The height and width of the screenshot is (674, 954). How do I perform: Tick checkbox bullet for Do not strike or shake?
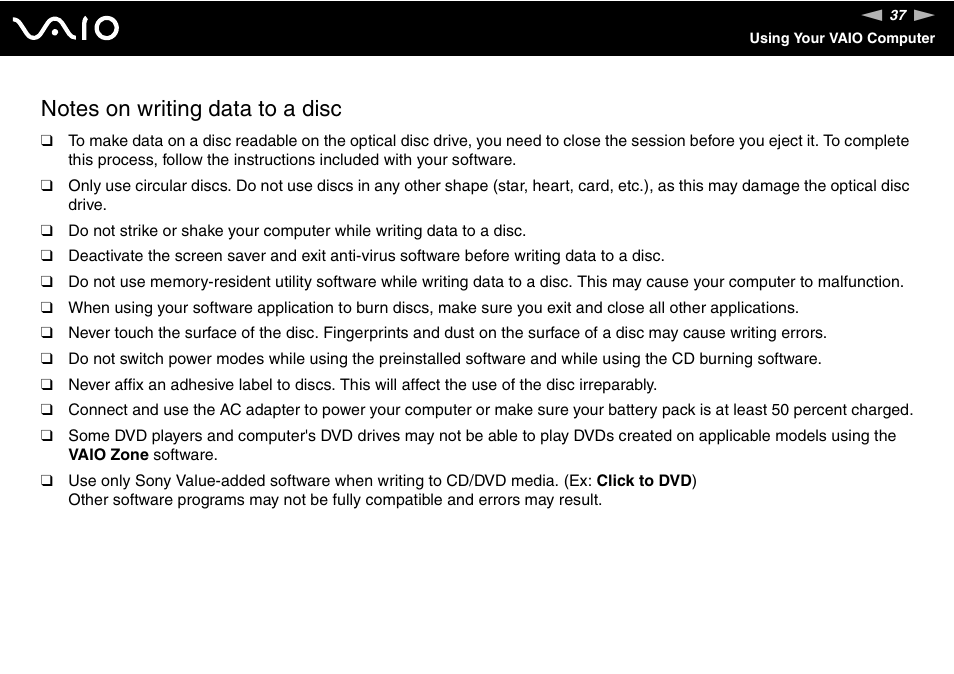[47, 231]
